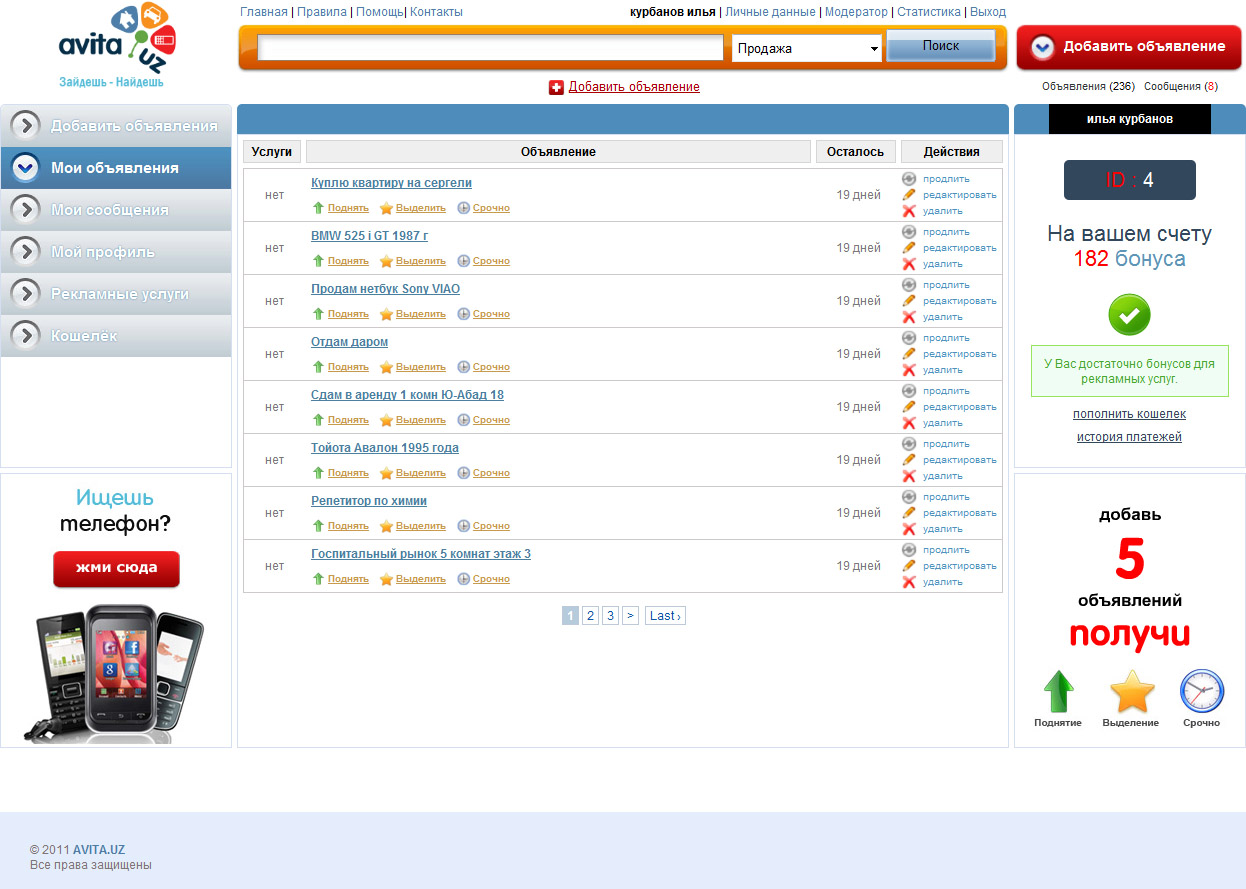Open listing Отдам даром

pos(349,342)
